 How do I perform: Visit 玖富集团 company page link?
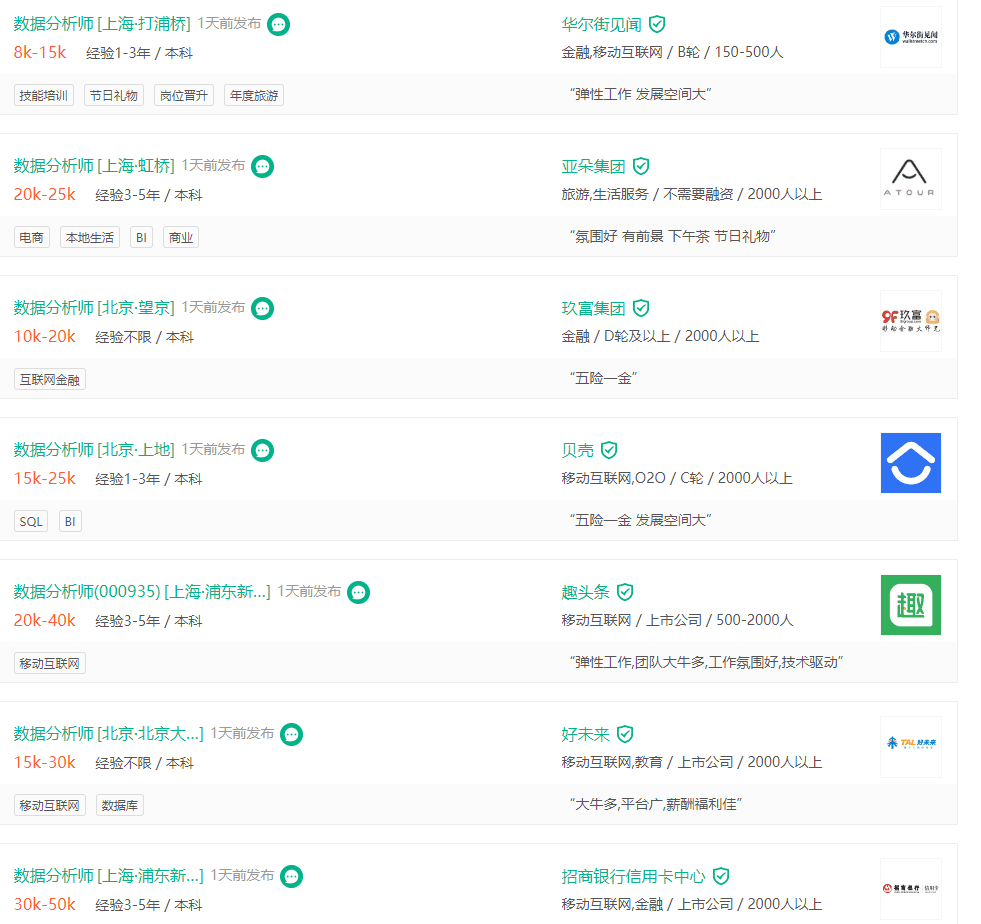pyautogui.click(x=593, y=308)
